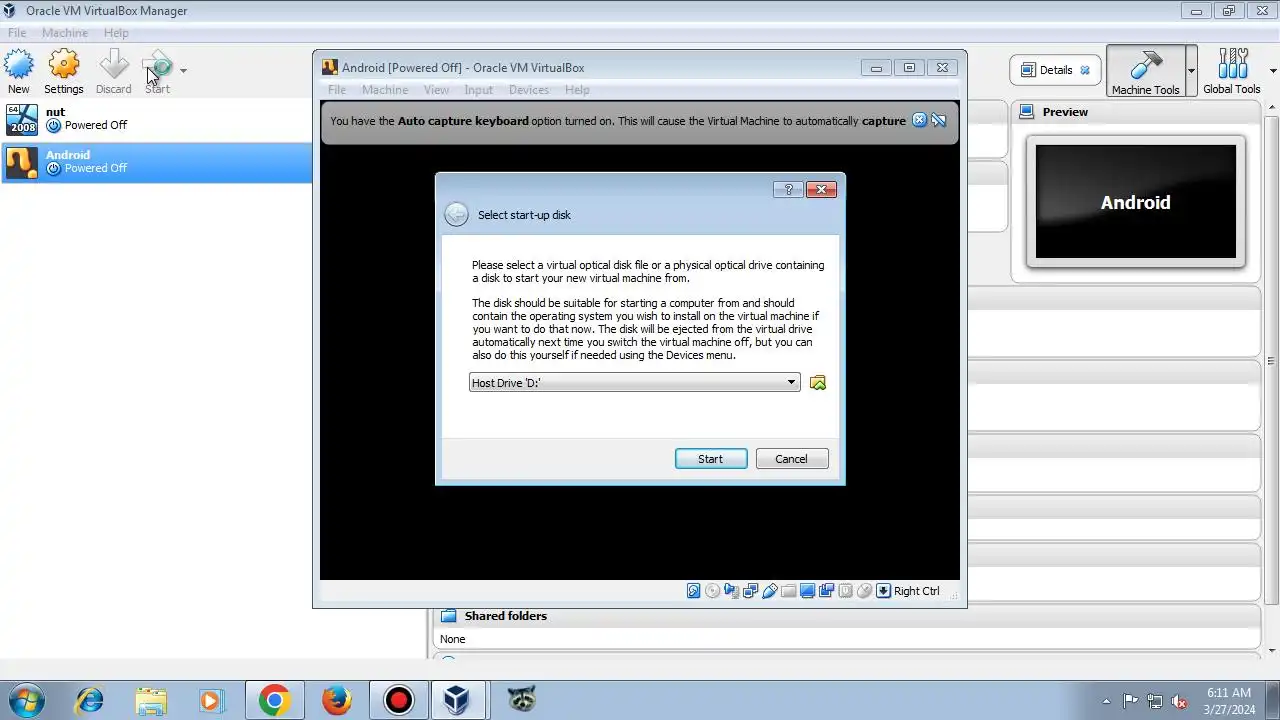Expand the Machine Tools dropdown arrow

point(1191,71)
